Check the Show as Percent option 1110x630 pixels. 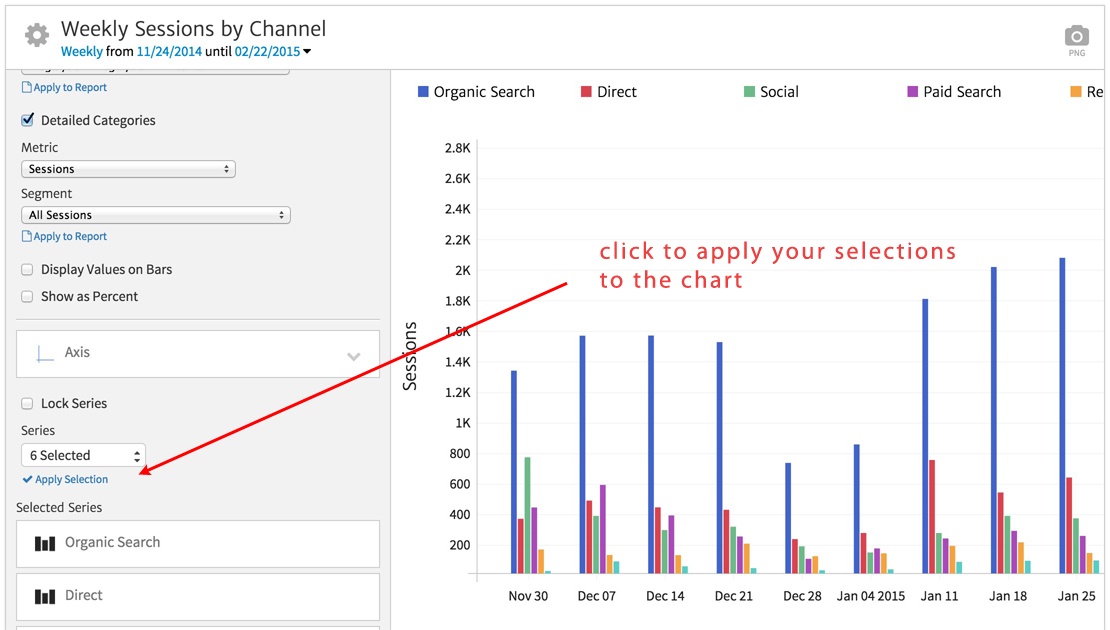(x=28, y=297)
